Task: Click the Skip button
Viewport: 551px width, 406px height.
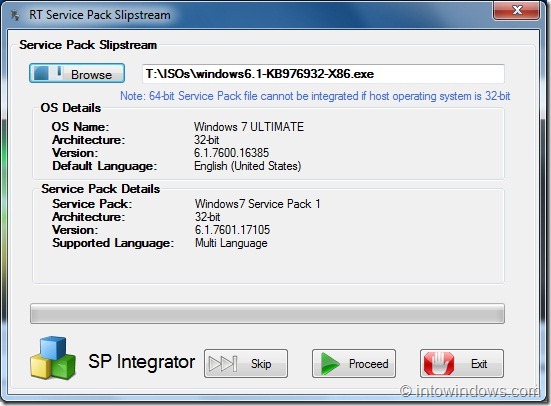Action: tap(246, 363)
